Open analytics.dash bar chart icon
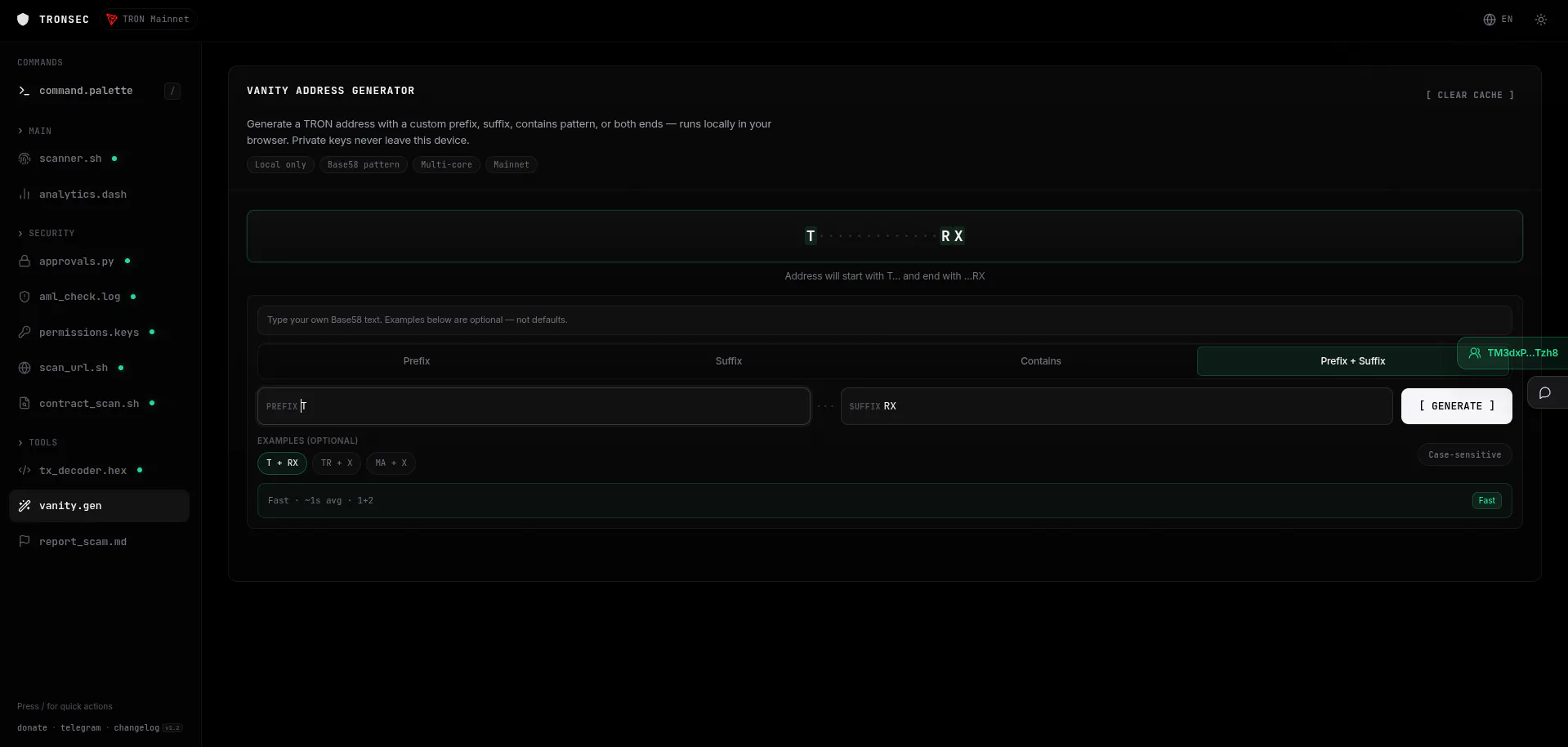The image size is (1568, 747). pos(25,195)
